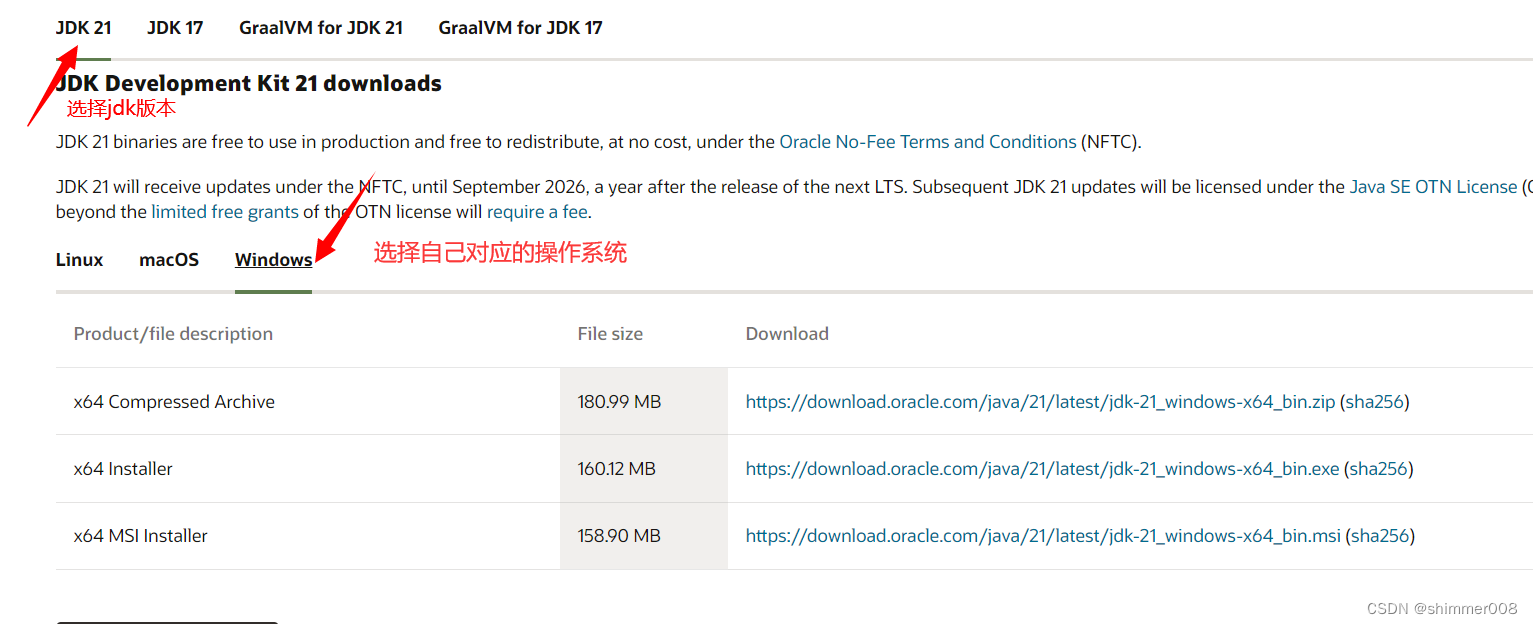Open the GraalVM for JDK 21 tab
This screenshot has width=1533, height=624.
pyautogui.click(x=321, y=27)
